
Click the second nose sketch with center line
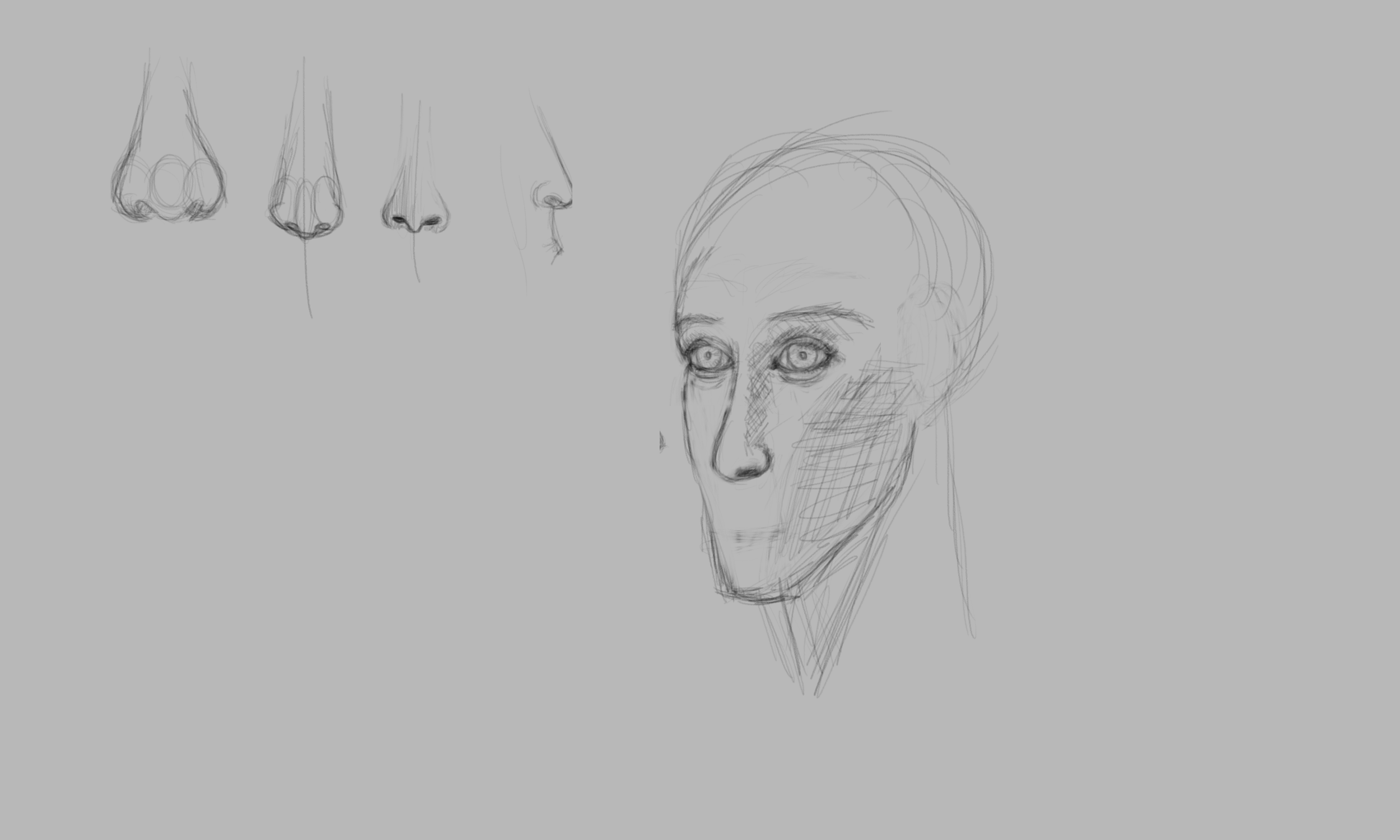(x=306, y=187)
